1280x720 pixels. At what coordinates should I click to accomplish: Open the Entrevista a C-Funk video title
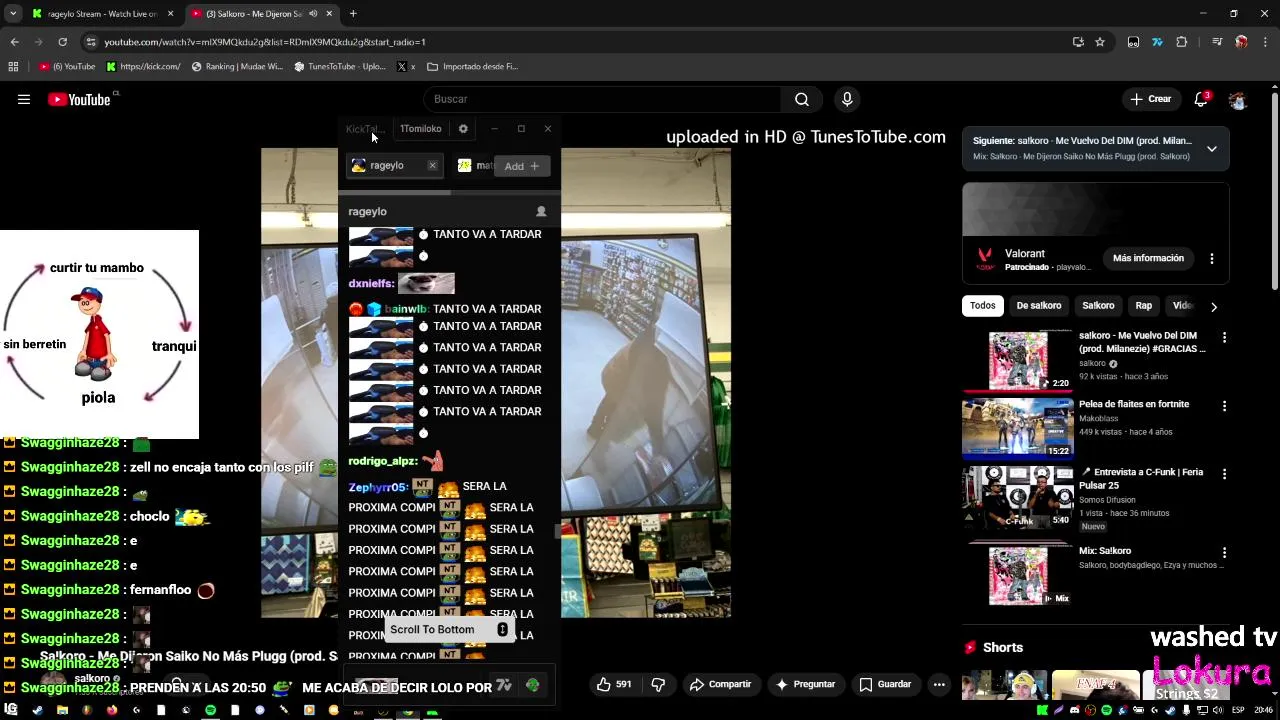1140,478
